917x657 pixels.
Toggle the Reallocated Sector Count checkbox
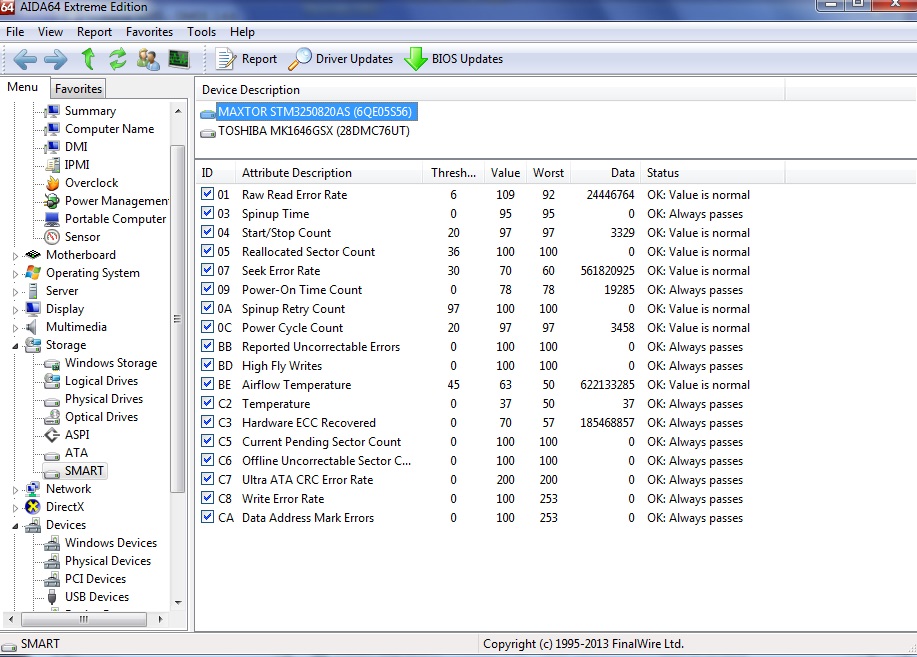click(x=207, y=251)
